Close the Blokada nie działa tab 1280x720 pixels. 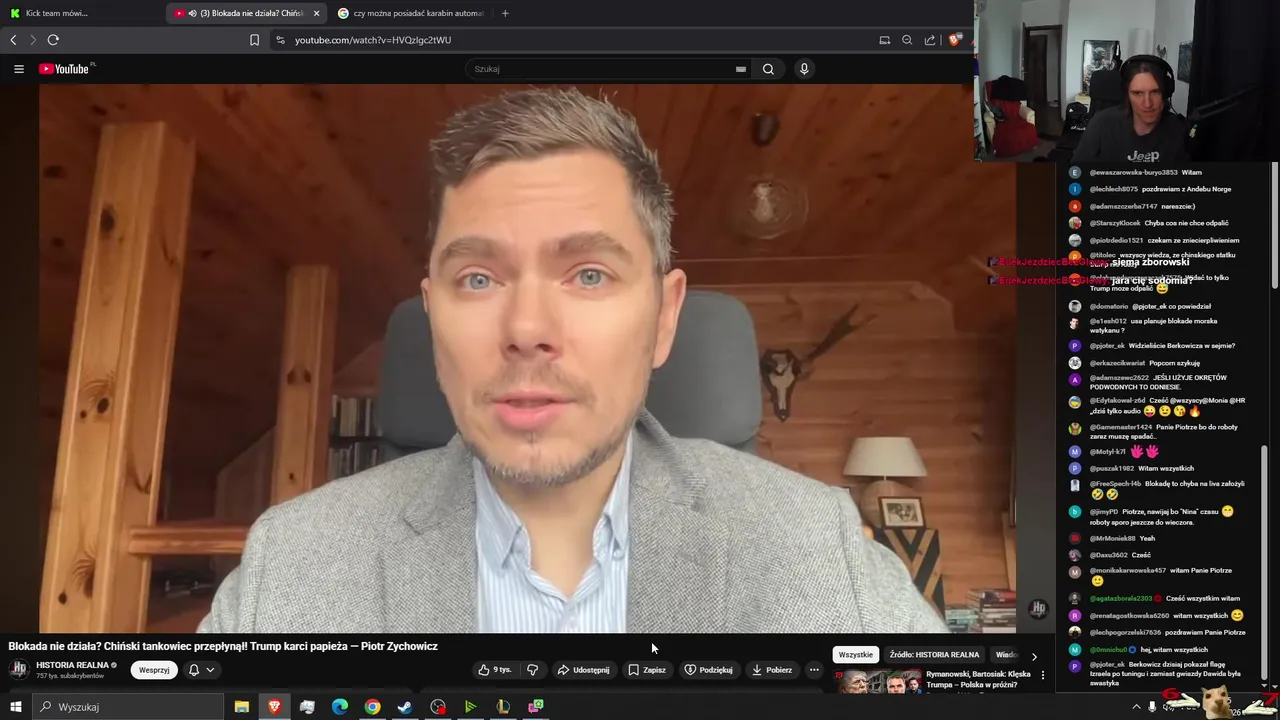316,13
